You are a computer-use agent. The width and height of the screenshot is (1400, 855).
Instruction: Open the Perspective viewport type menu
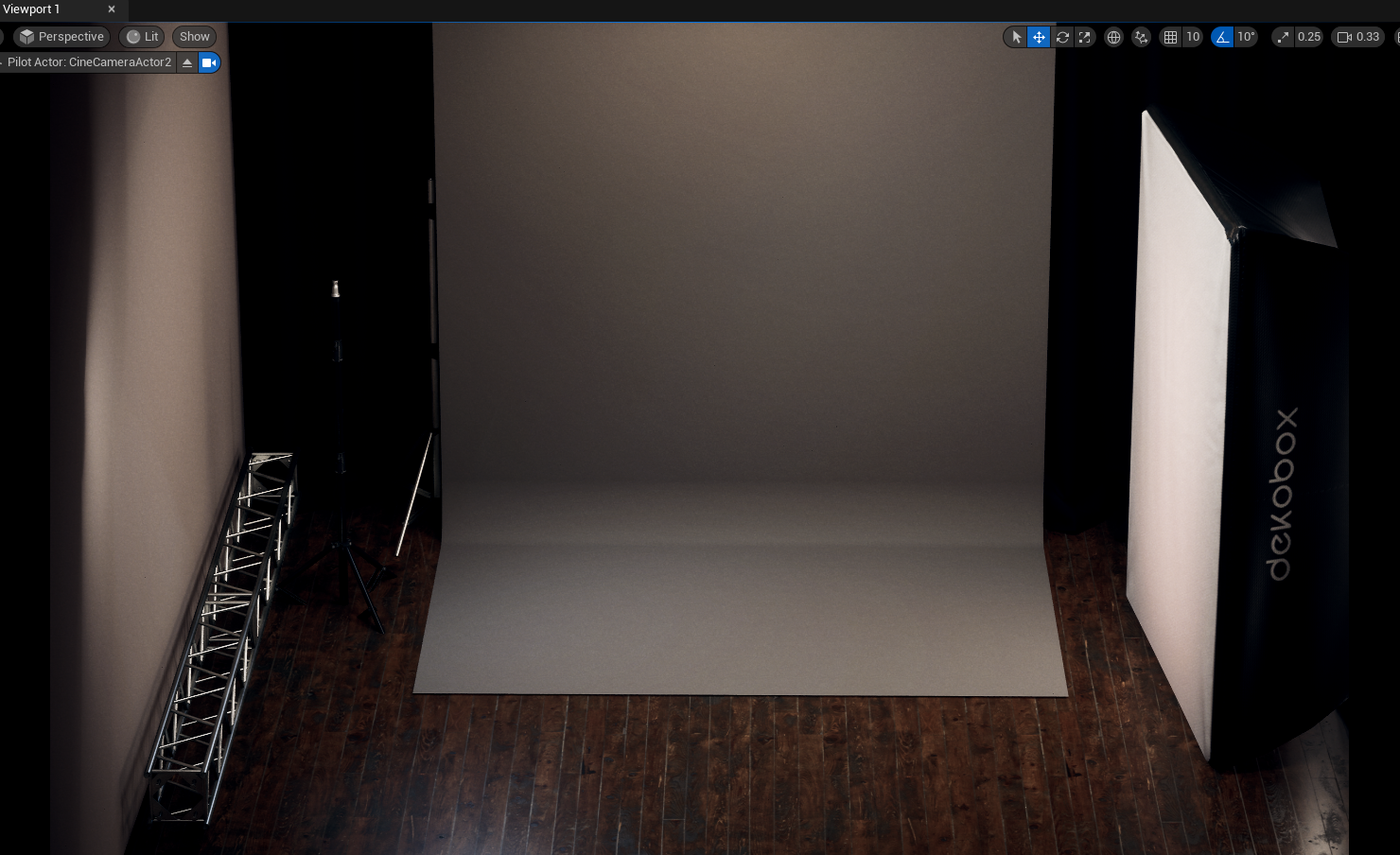(61, 37)
